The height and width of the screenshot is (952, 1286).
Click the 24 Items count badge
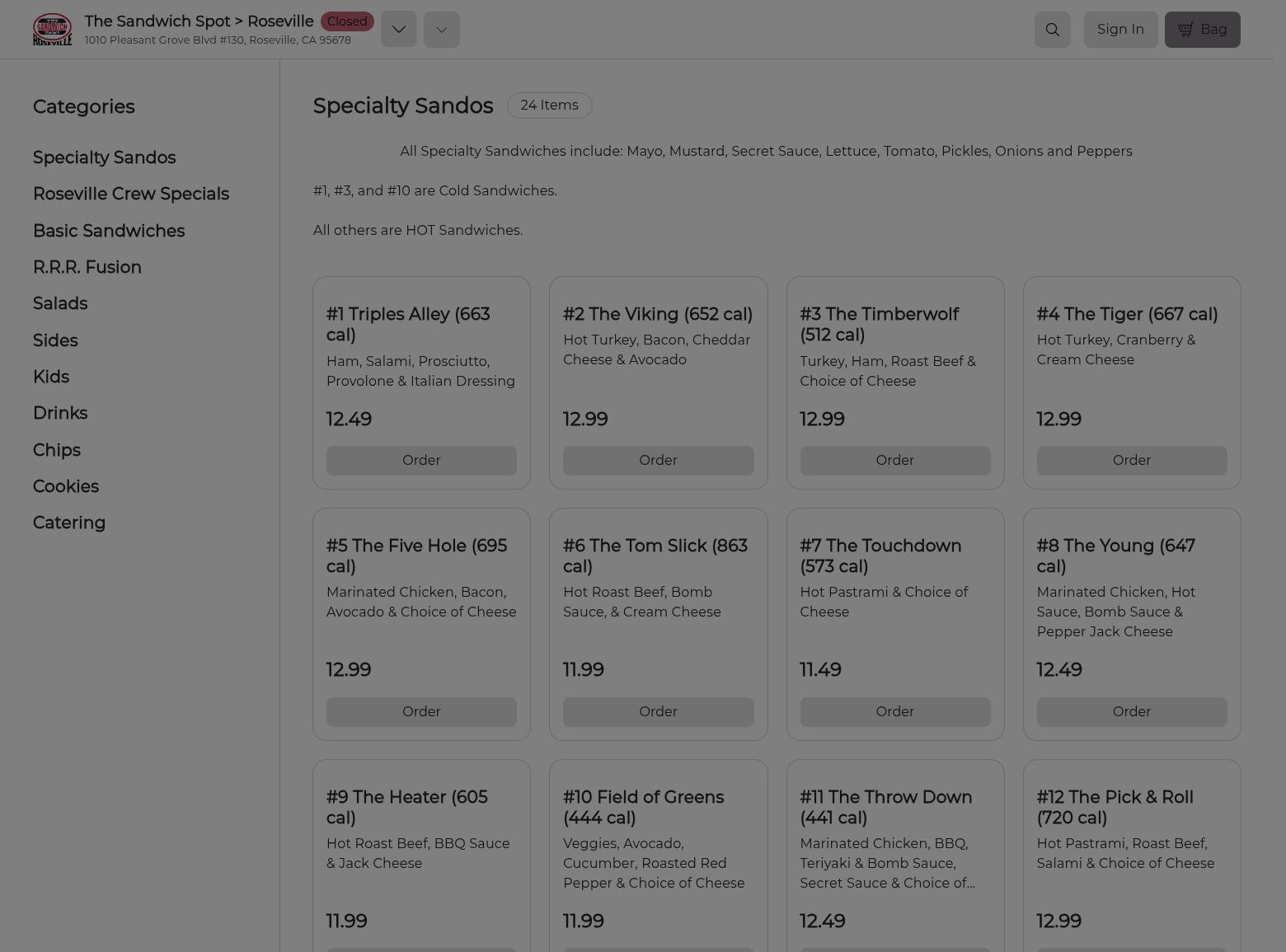coord(549,106)
